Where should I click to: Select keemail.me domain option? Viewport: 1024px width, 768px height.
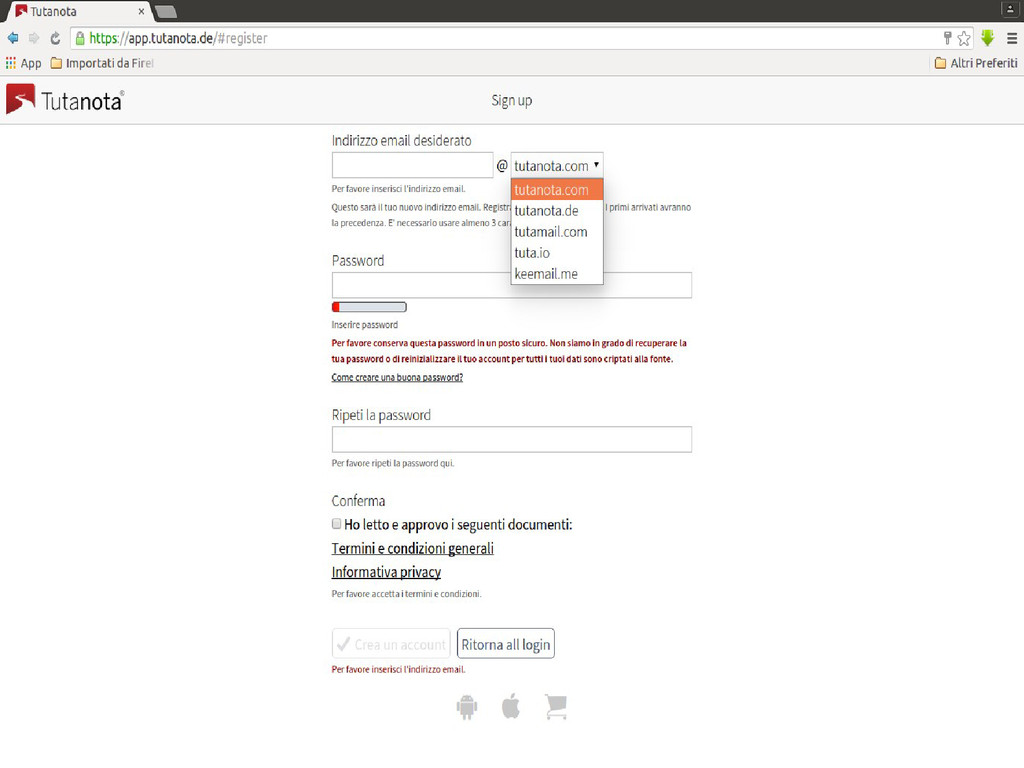coord(557,274)
